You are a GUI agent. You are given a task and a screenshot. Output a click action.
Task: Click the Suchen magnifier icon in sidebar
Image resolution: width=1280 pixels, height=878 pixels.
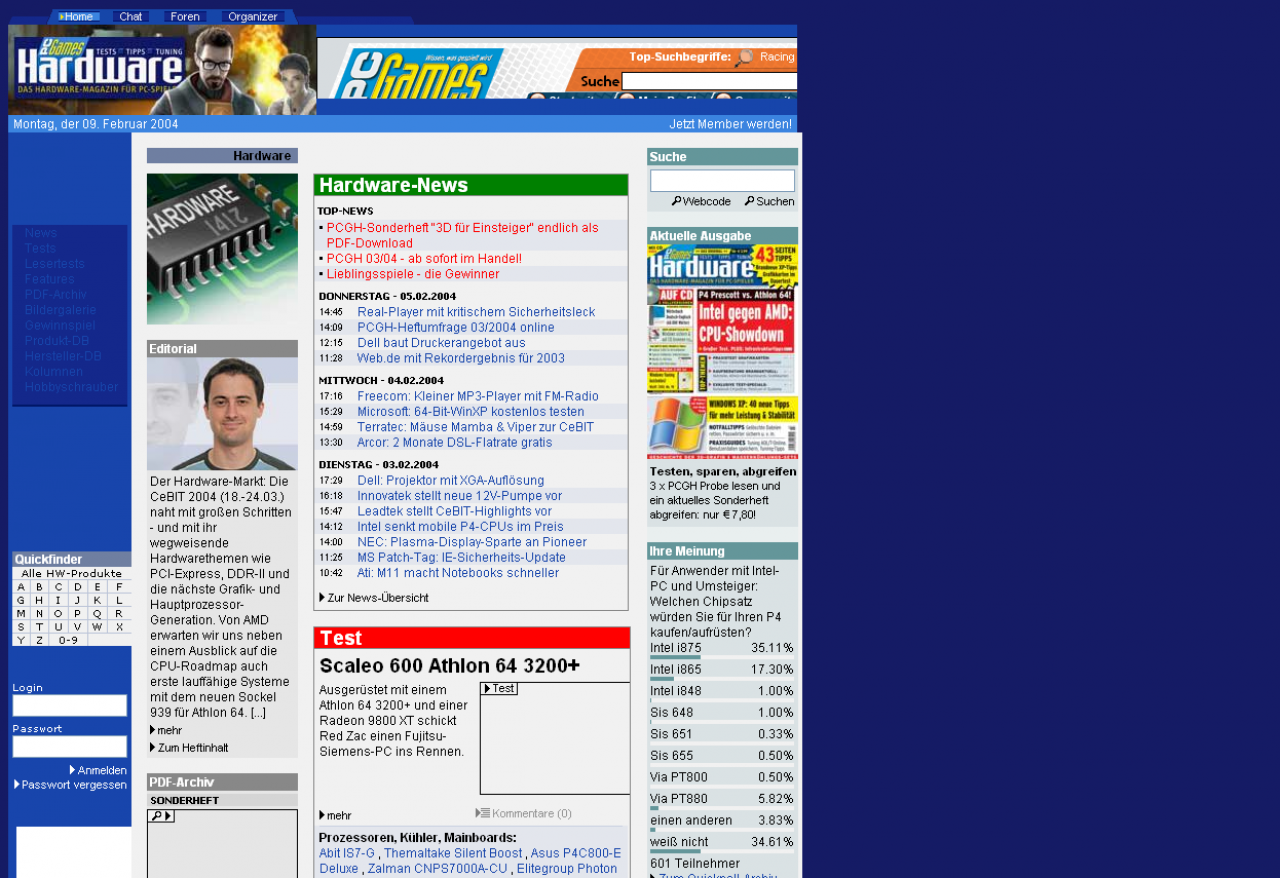pyautogui.click(x=749, y=201)
